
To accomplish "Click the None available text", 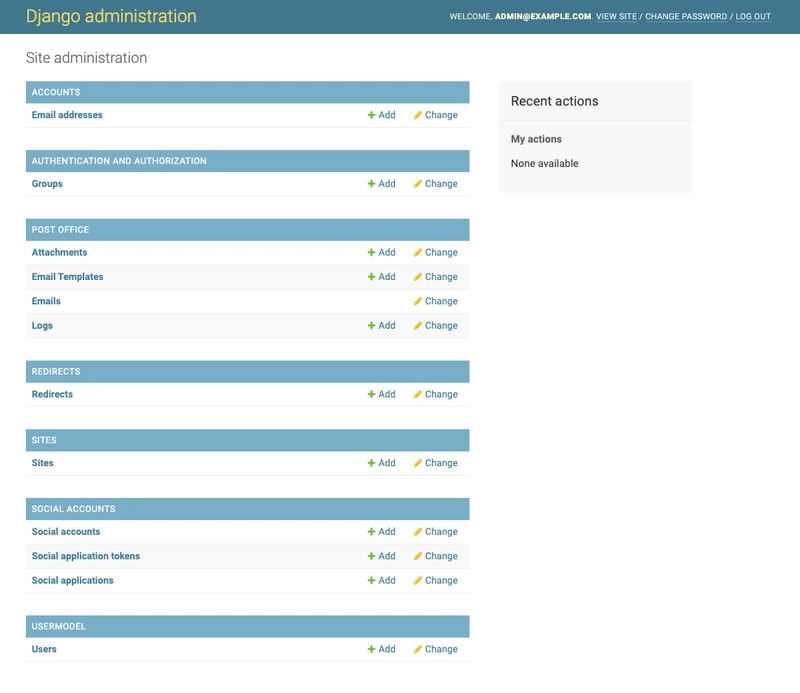I will pos(544,163).
